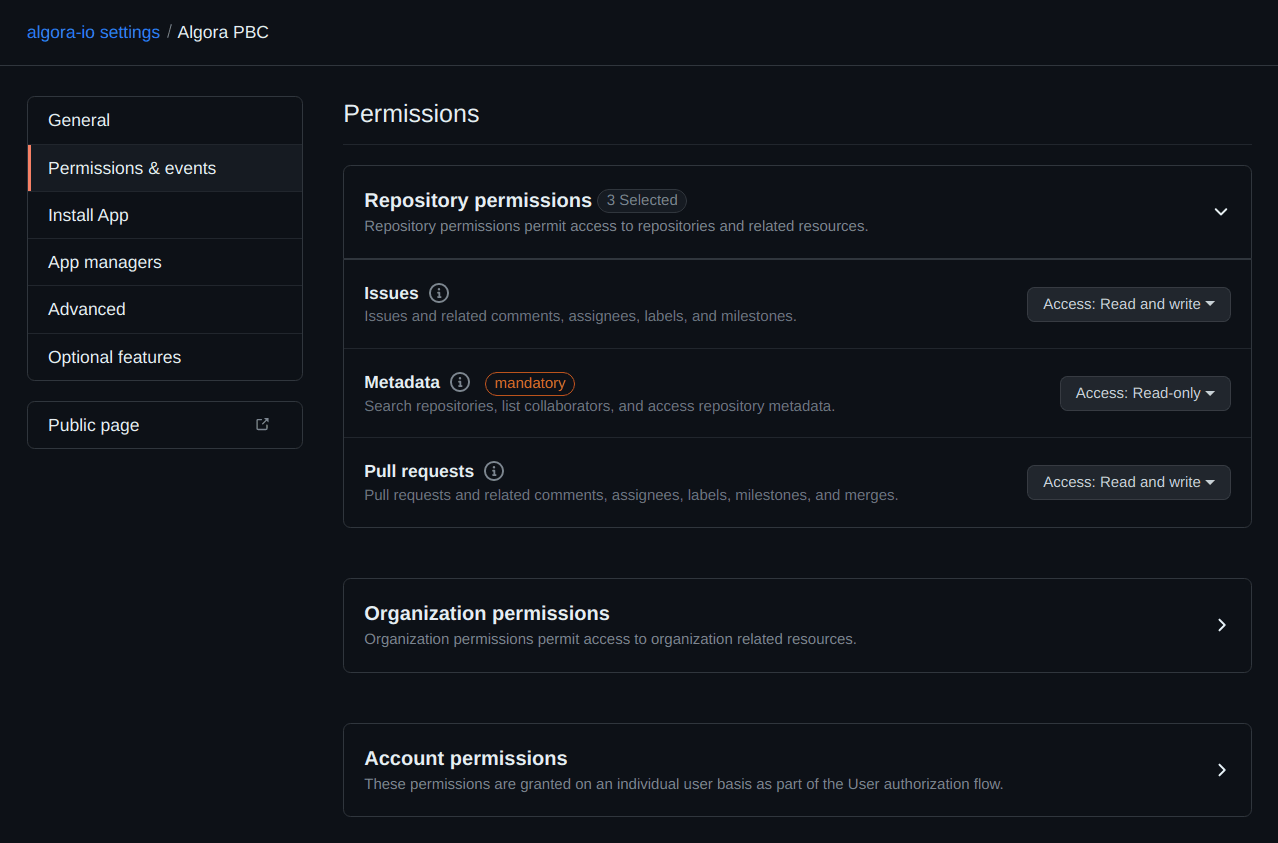Click the 3 Selected badge
The height and width of the screenshot is (843, 1278).
tap(641, 200)
